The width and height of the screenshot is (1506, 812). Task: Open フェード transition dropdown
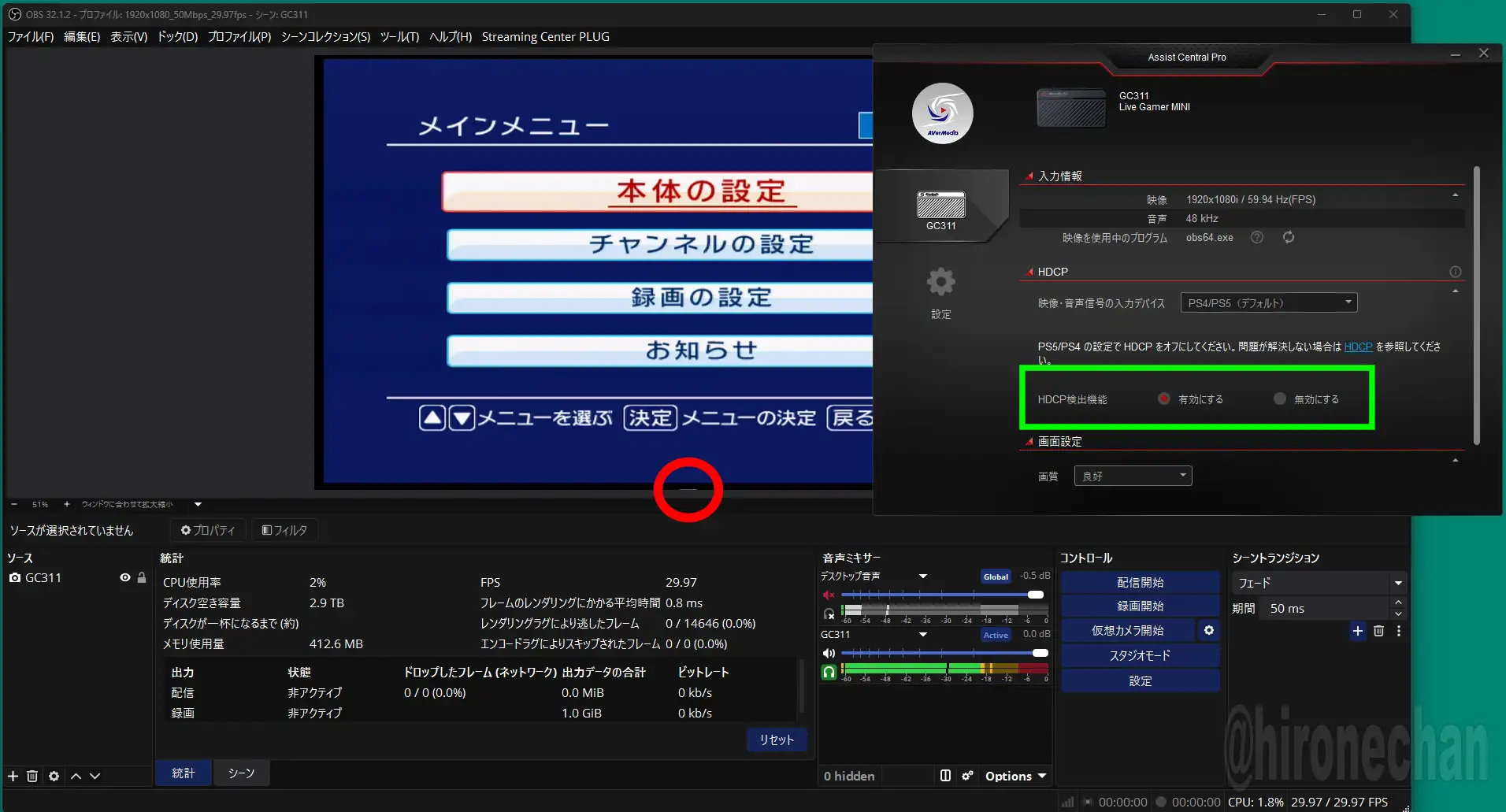point(1319,583)
